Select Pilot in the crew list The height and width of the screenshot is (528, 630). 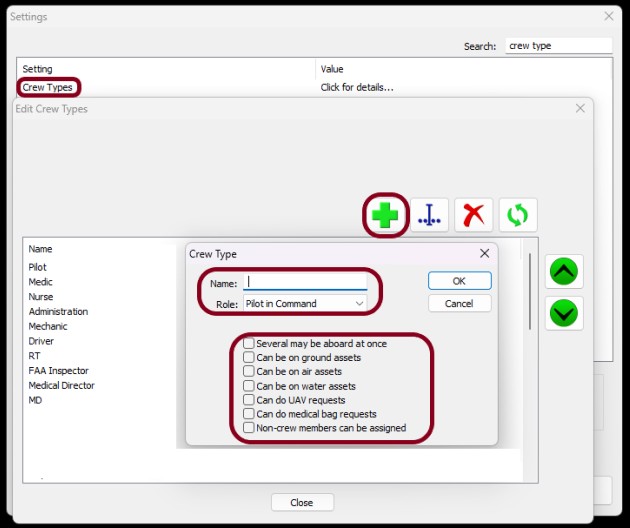pos(37,267)
